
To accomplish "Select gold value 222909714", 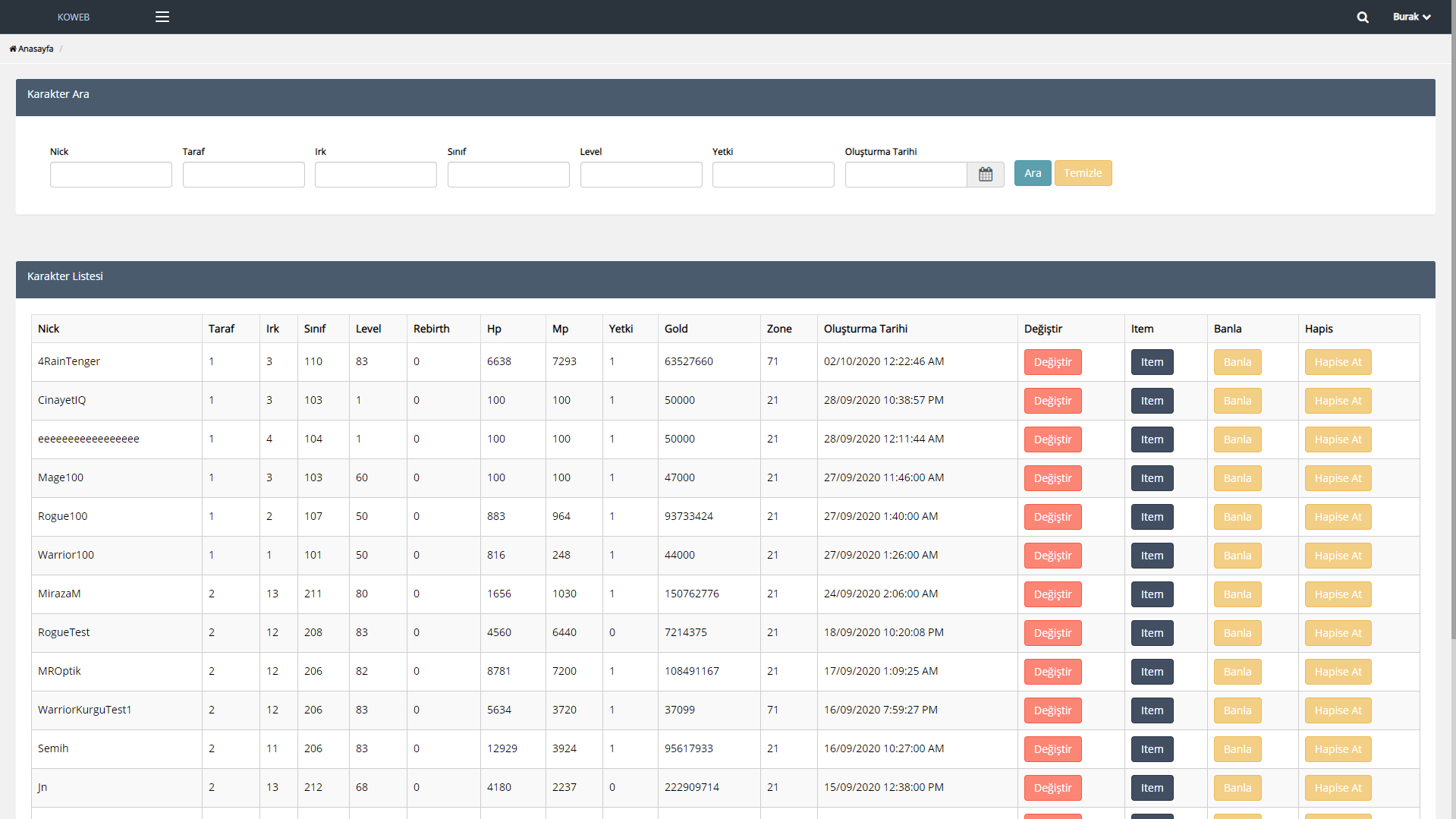I will [692, 787].
